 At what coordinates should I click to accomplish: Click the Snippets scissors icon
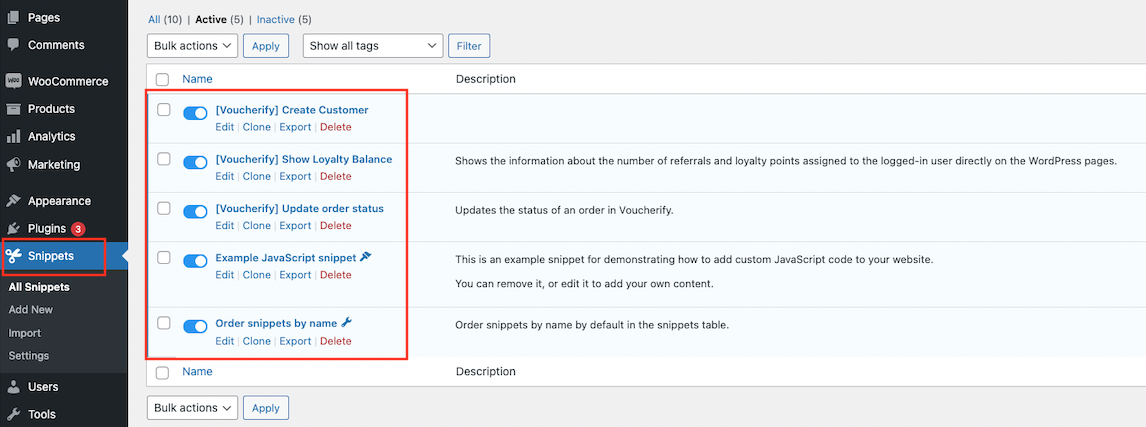(x=13, y=256)
